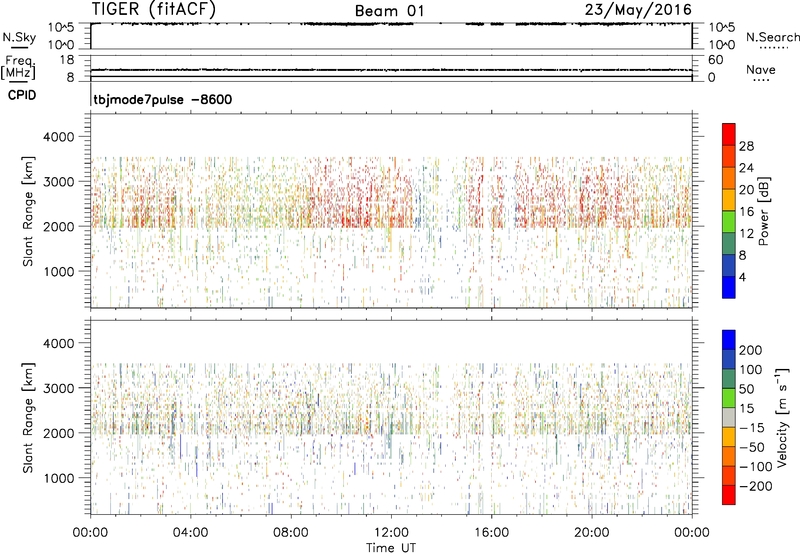Click the 18 tick on frequency axis
Viewport: 800px width, 554px height.
tap(67, 60)
